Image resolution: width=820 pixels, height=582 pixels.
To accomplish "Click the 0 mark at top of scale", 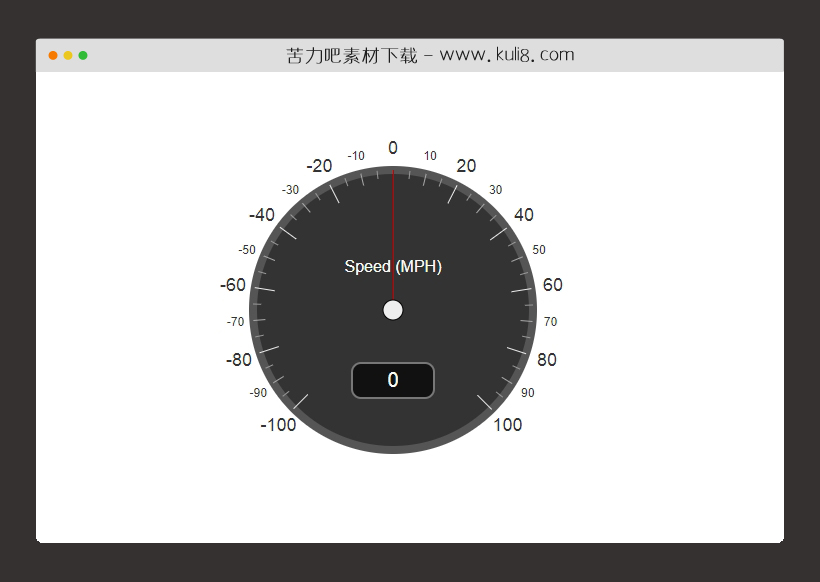I will (x=393, y=148).
